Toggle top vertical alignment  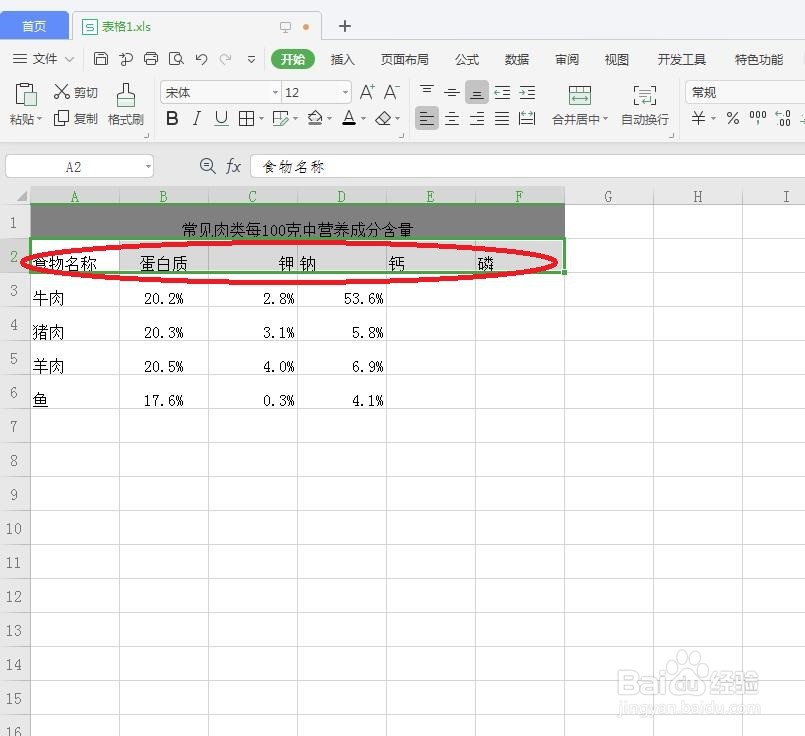pos(427,92)
